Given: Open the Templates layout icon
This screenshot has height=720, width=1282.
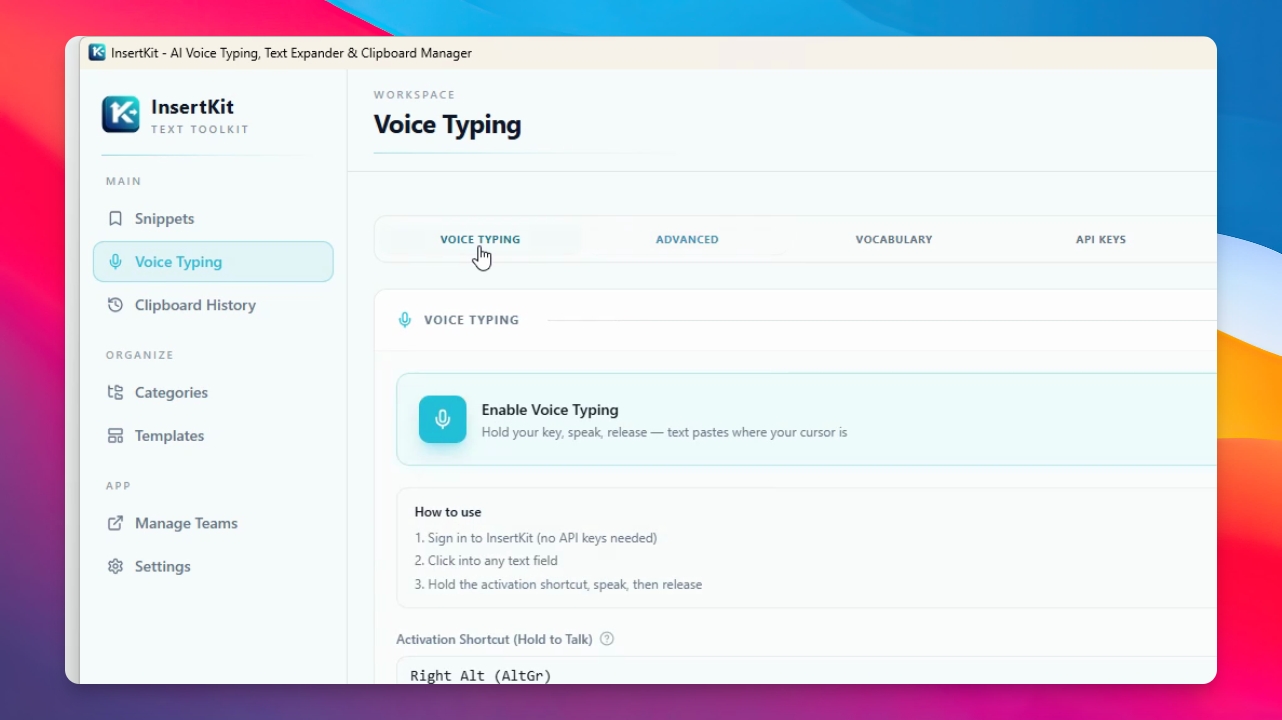Looking at the screenshot, I should coord(115,436).
